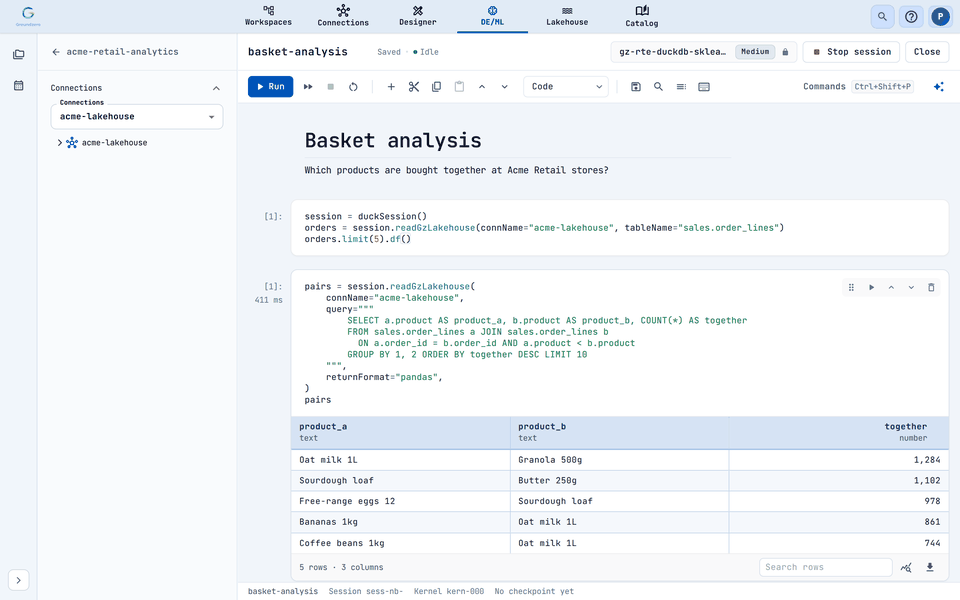
Task: Expand the acme-lakehouse tree node
Action: click(x=59, y=143)
